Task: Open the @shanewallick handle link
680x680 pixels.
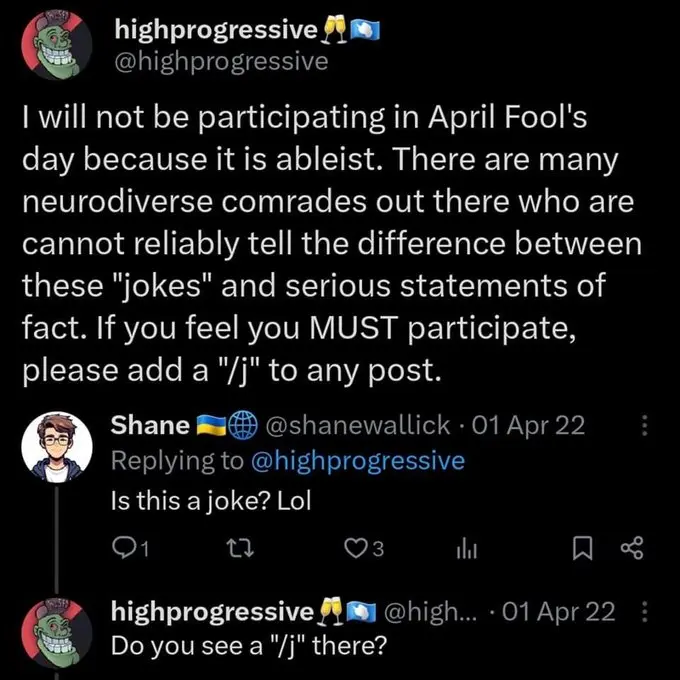Action: [x=354, y=425]
